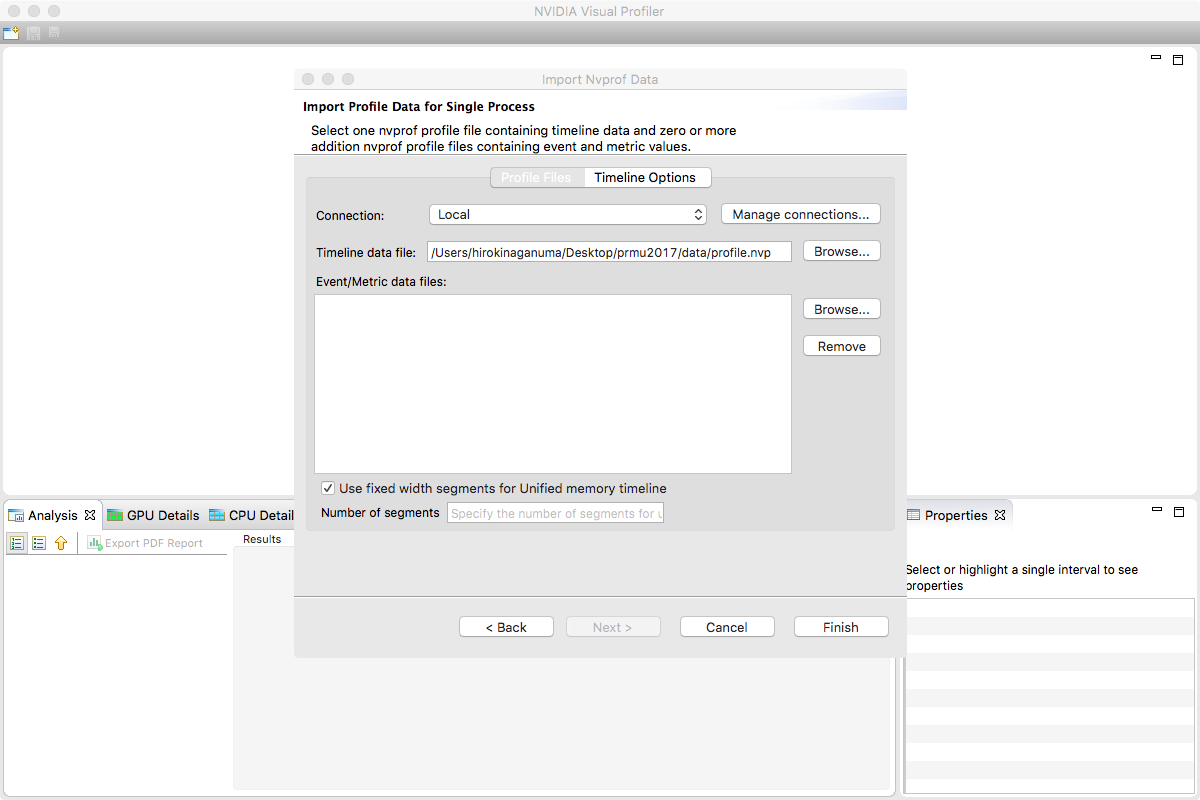The height and width of the screenshot is (800, 1200).
Task: Toggle the Properties view maximize control
Action: [1178, 511]
